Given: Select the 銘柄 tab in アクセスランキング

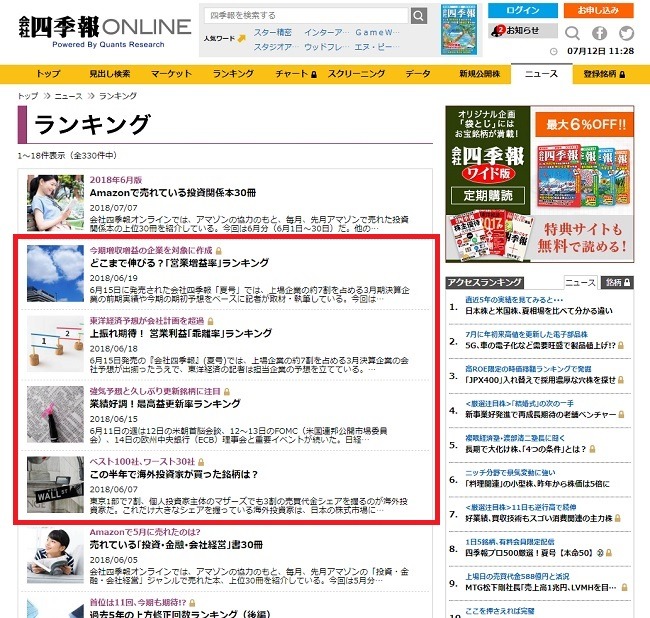Looking at the screenshot, I should 617,283.
